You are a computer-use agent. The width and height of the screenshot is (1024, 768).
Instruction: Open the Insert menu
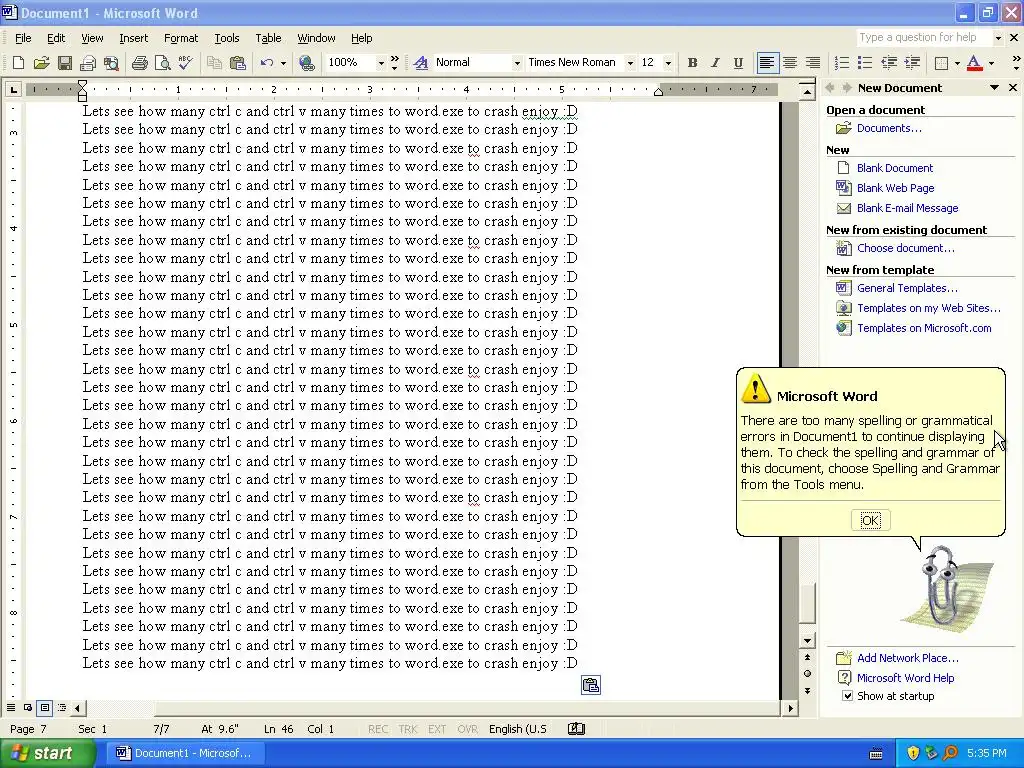[133, 38]
